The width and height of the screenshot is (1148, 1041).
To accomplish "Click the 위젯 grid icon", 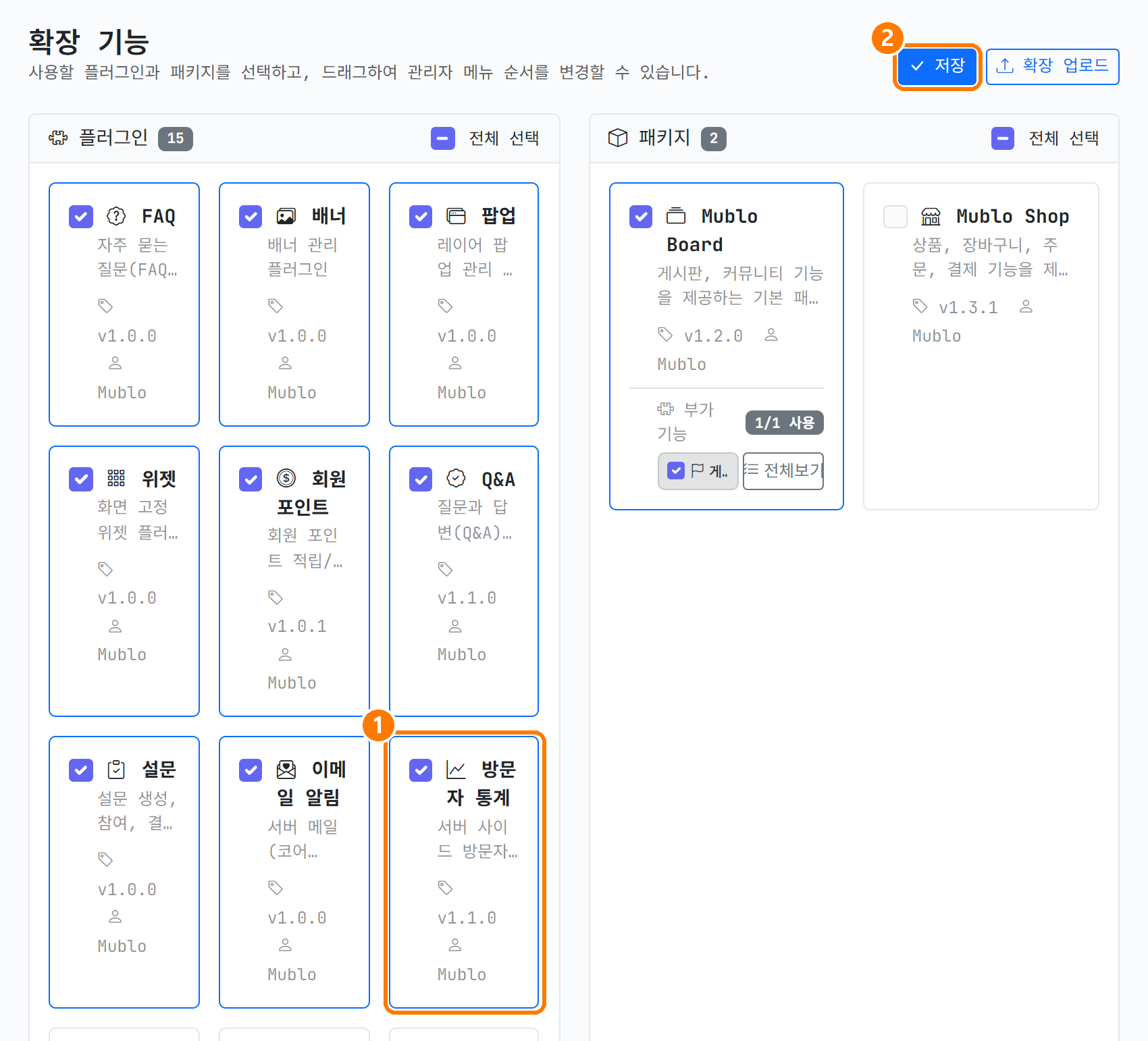I will tap(116, 479).
